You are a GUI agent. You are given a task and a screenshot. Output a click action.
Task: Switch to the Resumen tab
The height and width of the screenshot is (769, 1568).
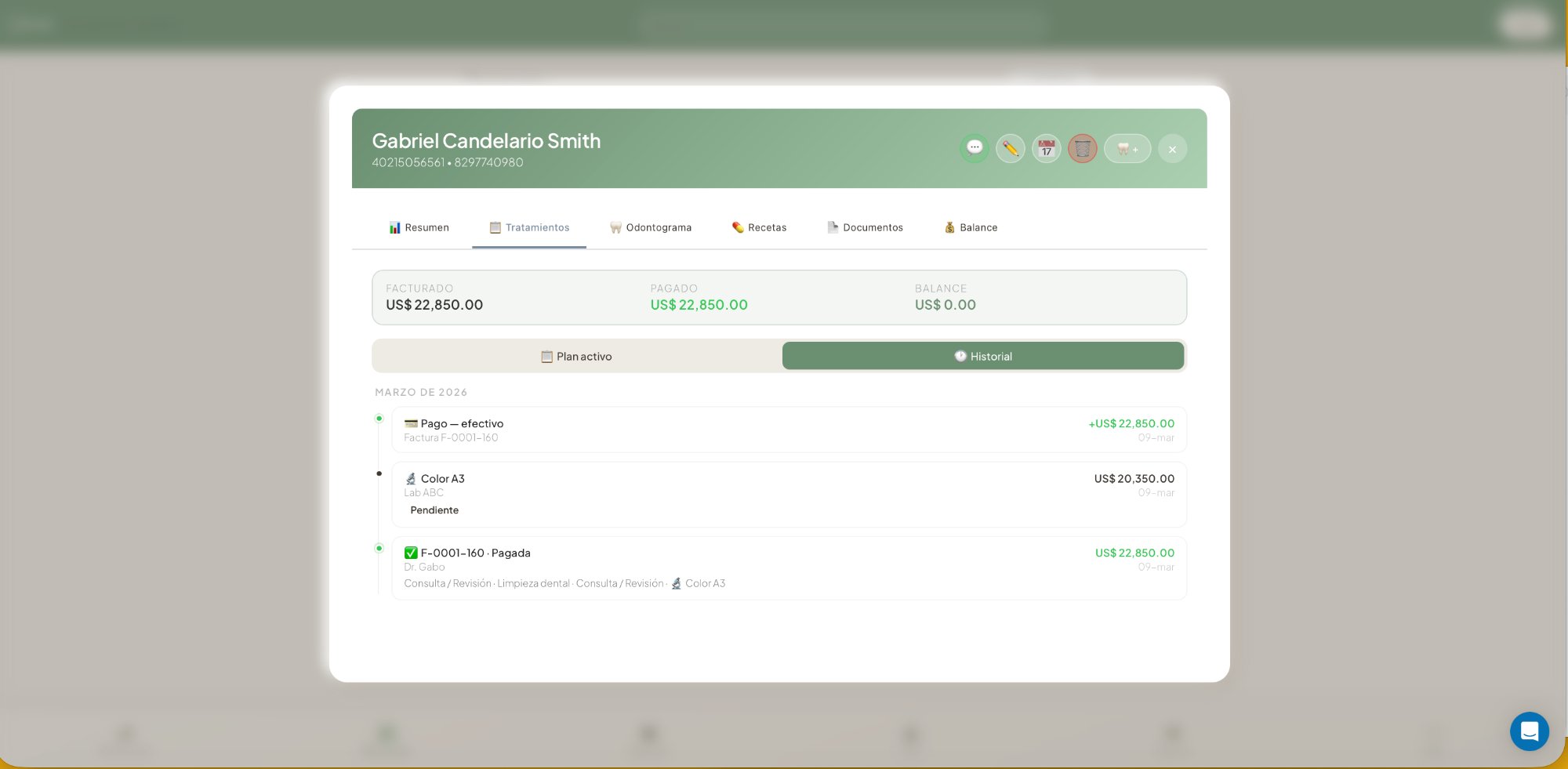pos(419,227)
